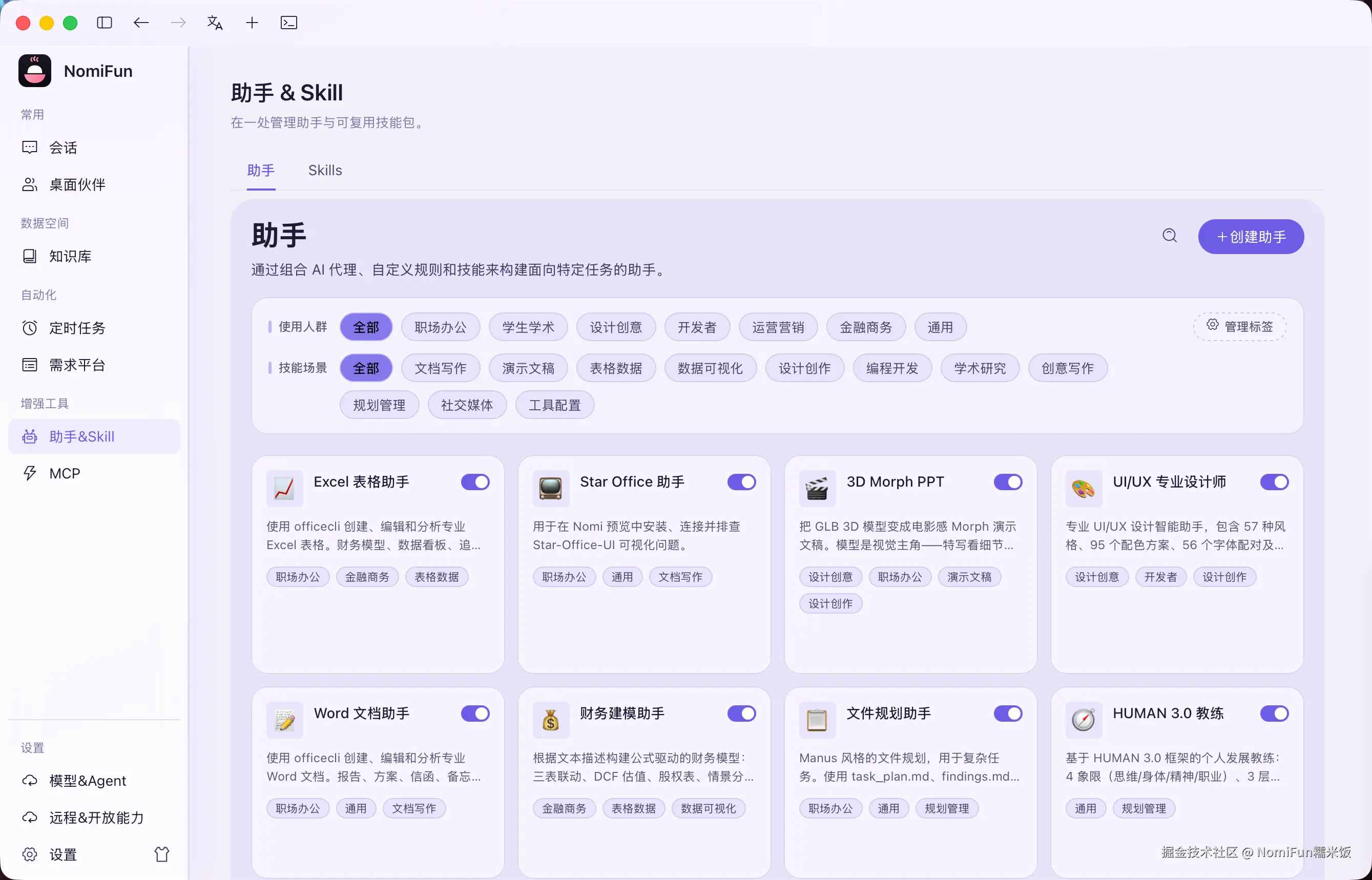Filter by 开发者 audience

pos(697,327)
